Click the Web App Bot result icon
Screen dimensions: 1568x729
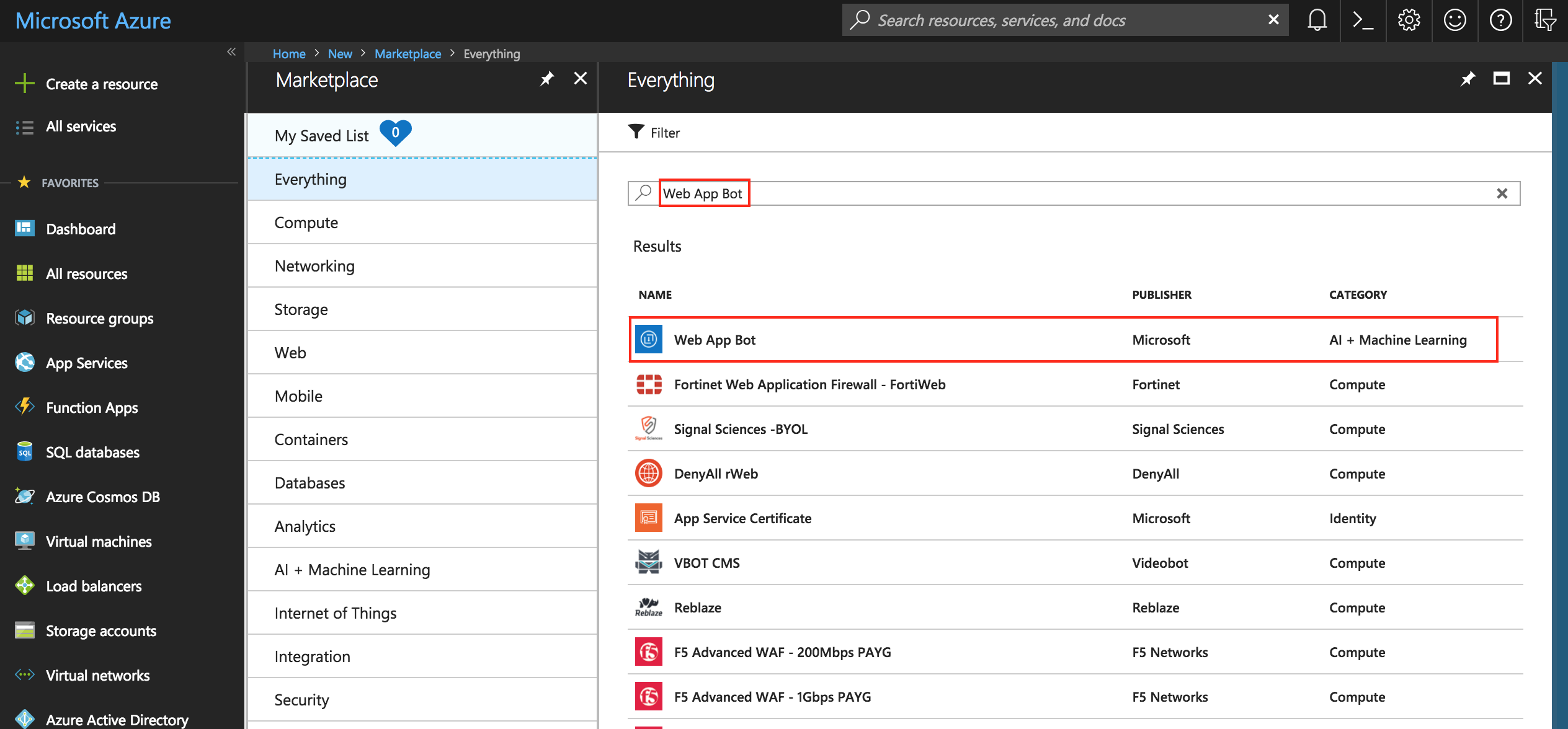649,339
